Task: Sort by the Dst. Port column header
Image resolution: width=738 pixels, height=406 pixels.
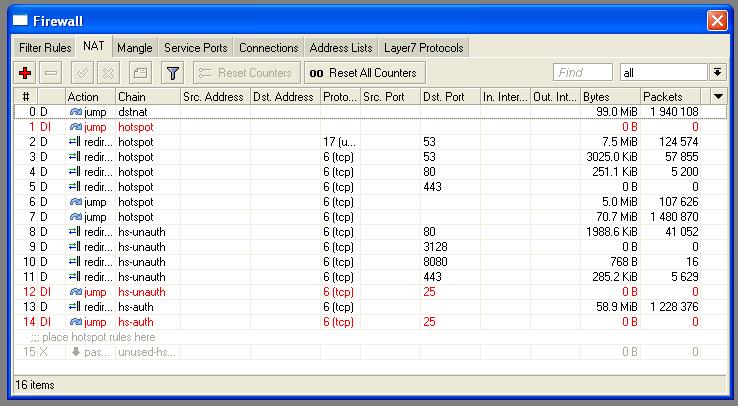Action: [450, 96]
